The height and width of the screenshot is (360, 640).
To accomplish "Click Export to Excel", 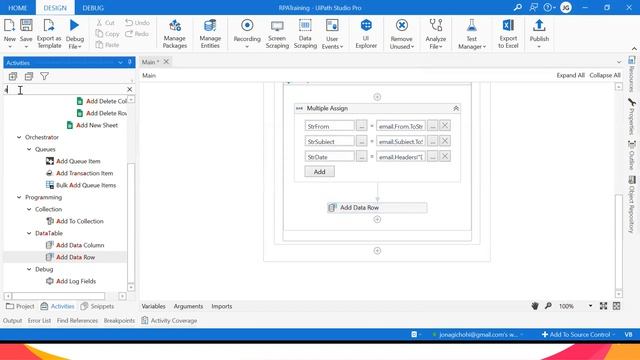I will [x=508, y=34].
